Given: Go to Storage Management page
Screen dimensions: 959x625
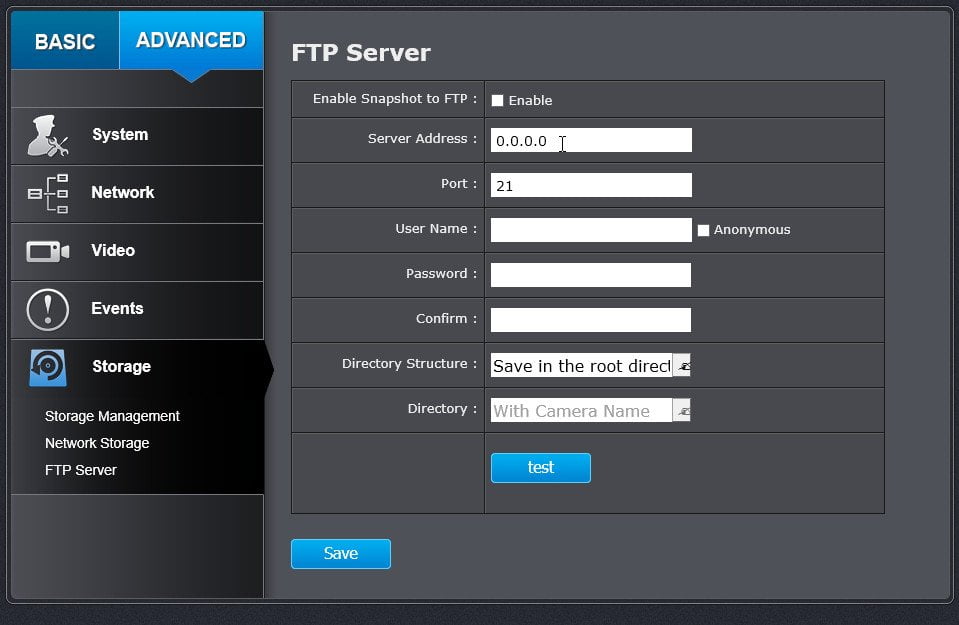Looking at the screenshot, I should pyautogui.click(x=112, y=416).
